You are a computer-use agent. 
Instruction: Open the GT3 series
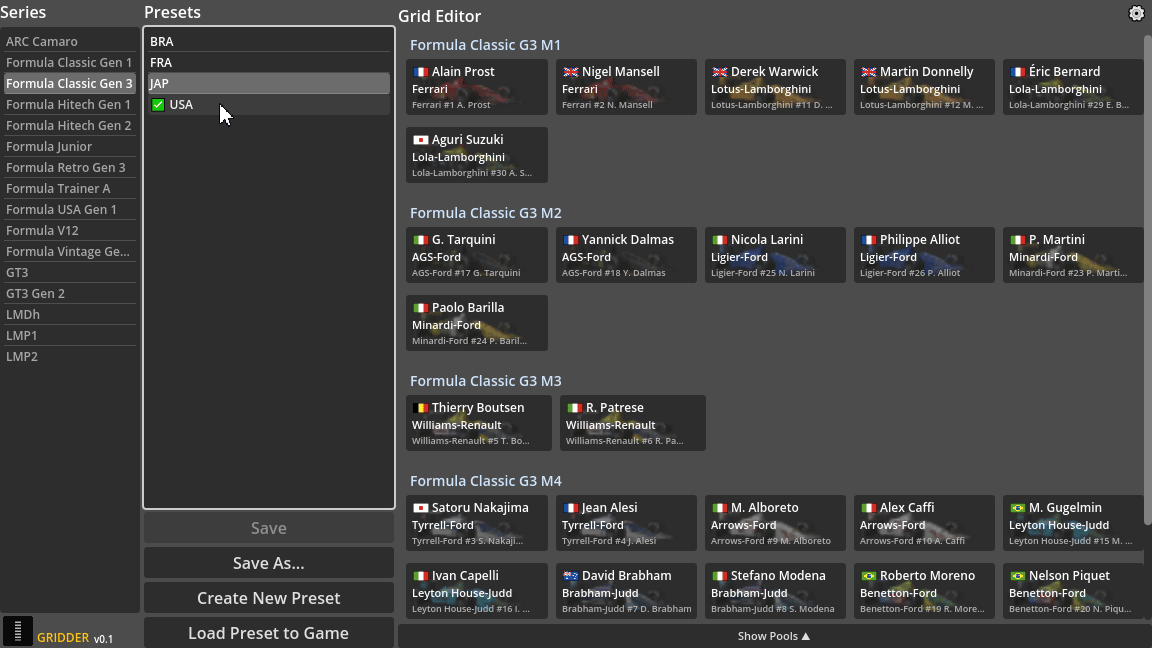click(69, 273)
